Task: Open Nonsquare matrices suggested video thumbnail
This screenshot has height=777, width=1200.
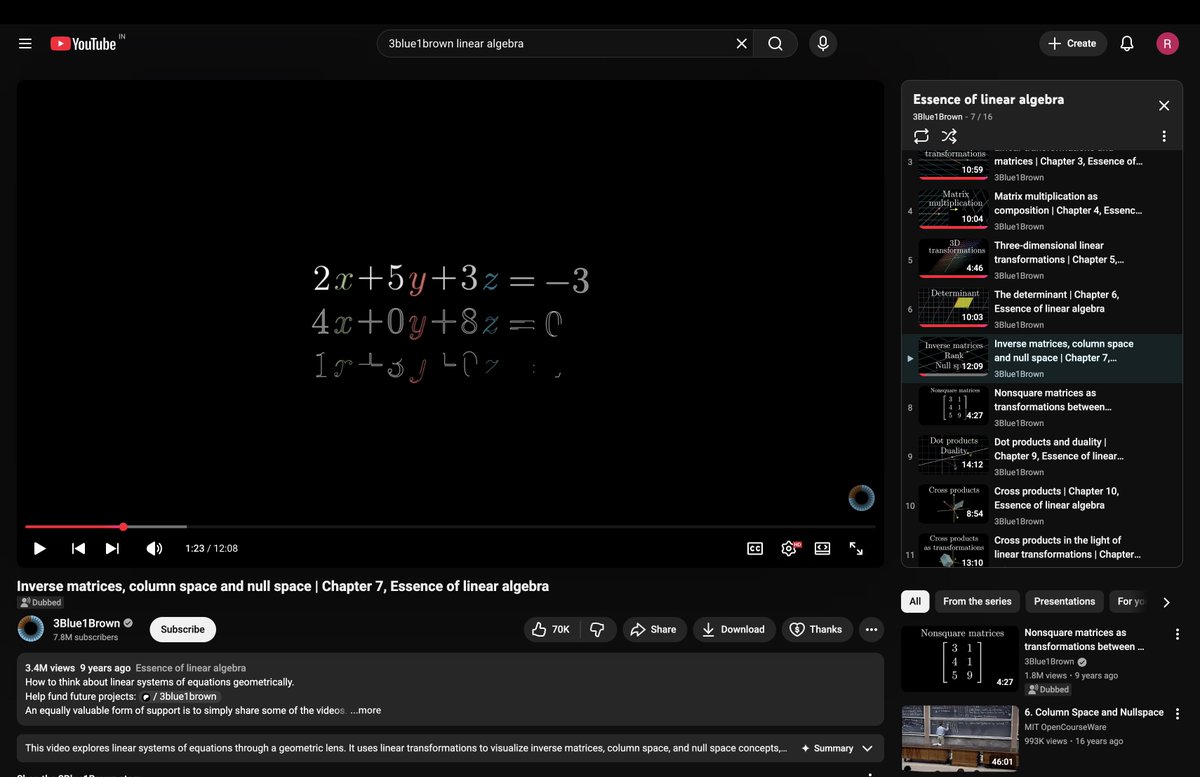Action: [960, 659]
